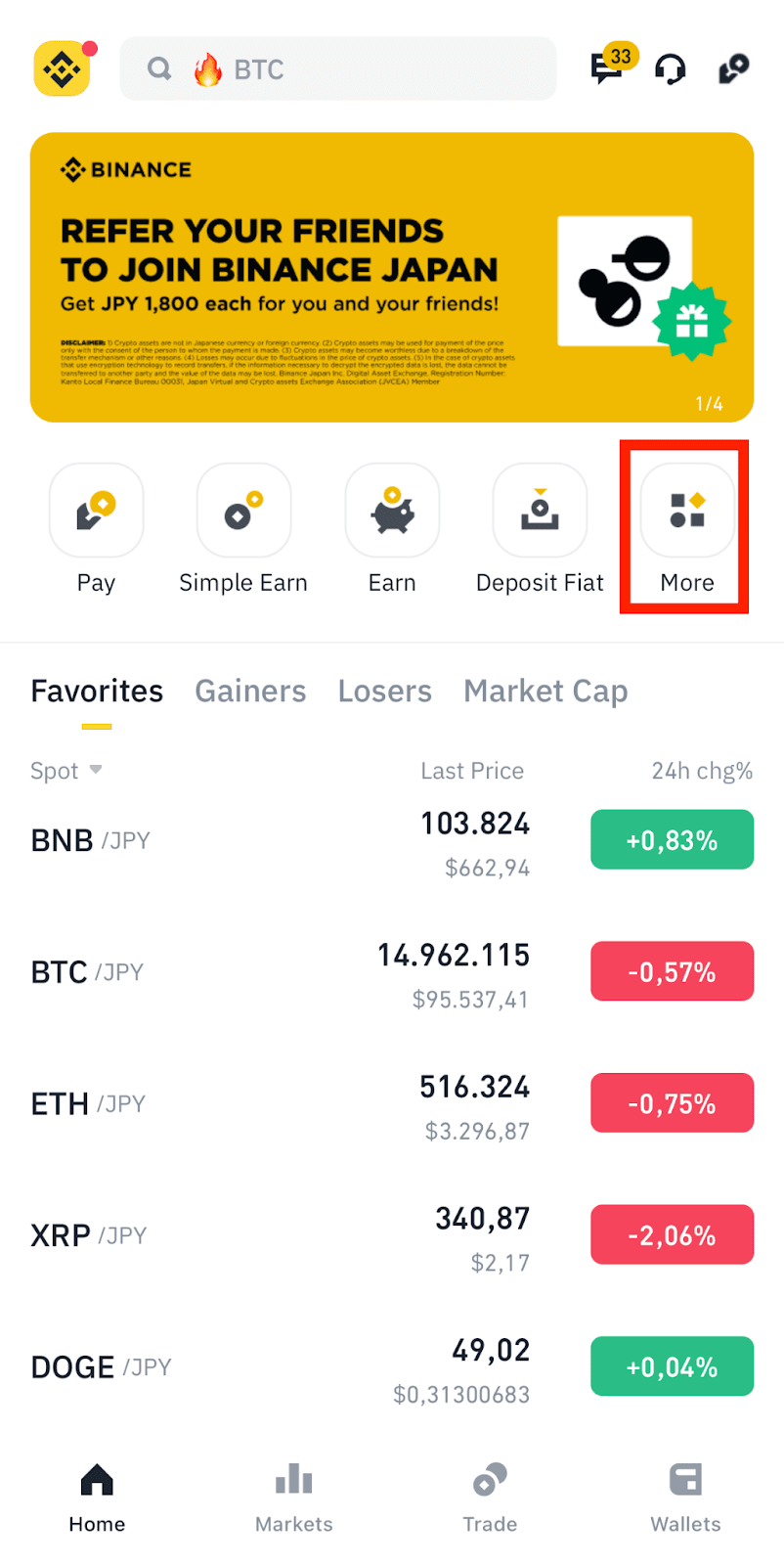Viewport: 784px width, 1565px height.
Task: Click the BTC search field
Action: [x=338, y=68]
